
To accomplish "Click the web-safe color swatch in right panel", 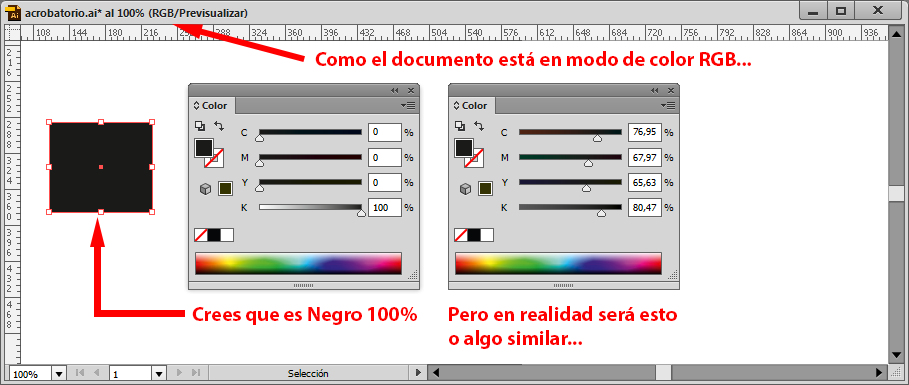I will coord(485,188).
